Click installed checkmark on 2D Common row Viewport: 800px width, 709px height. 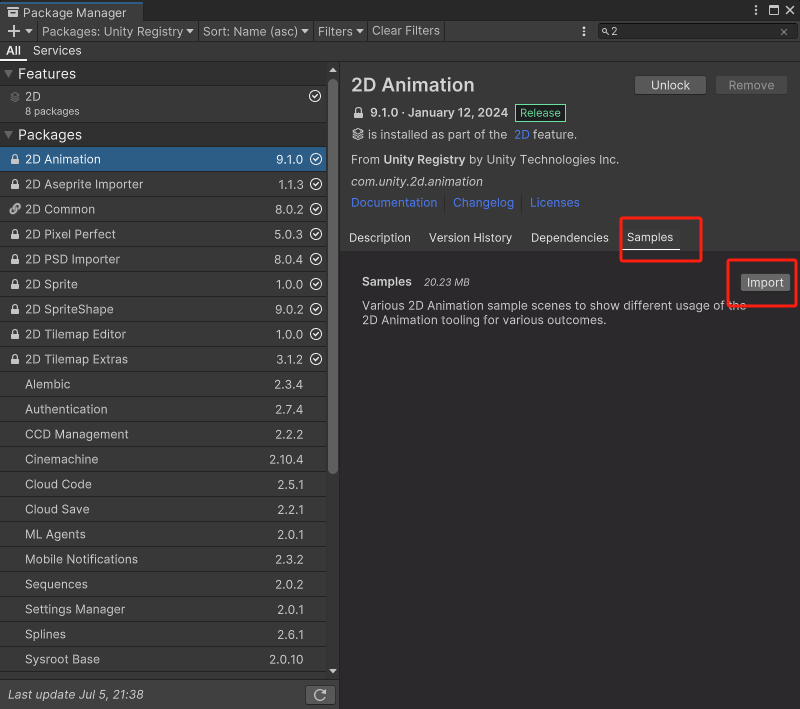pos(316,209)
